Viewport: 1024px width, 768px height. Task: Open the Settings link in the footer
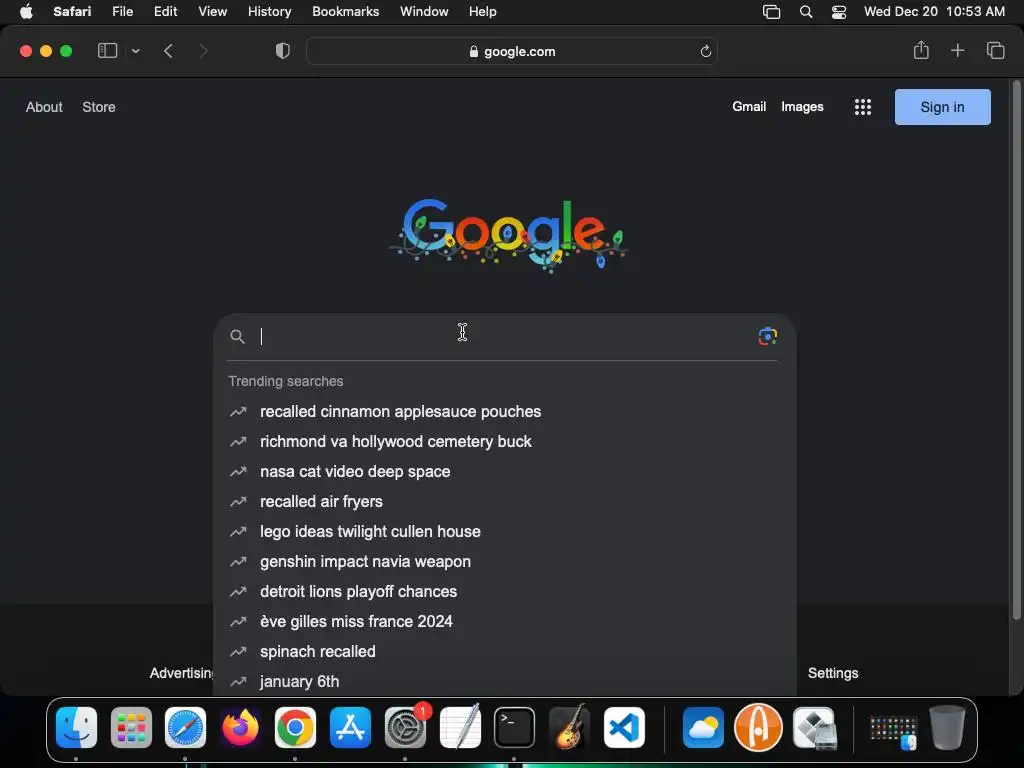coord(833,673)
